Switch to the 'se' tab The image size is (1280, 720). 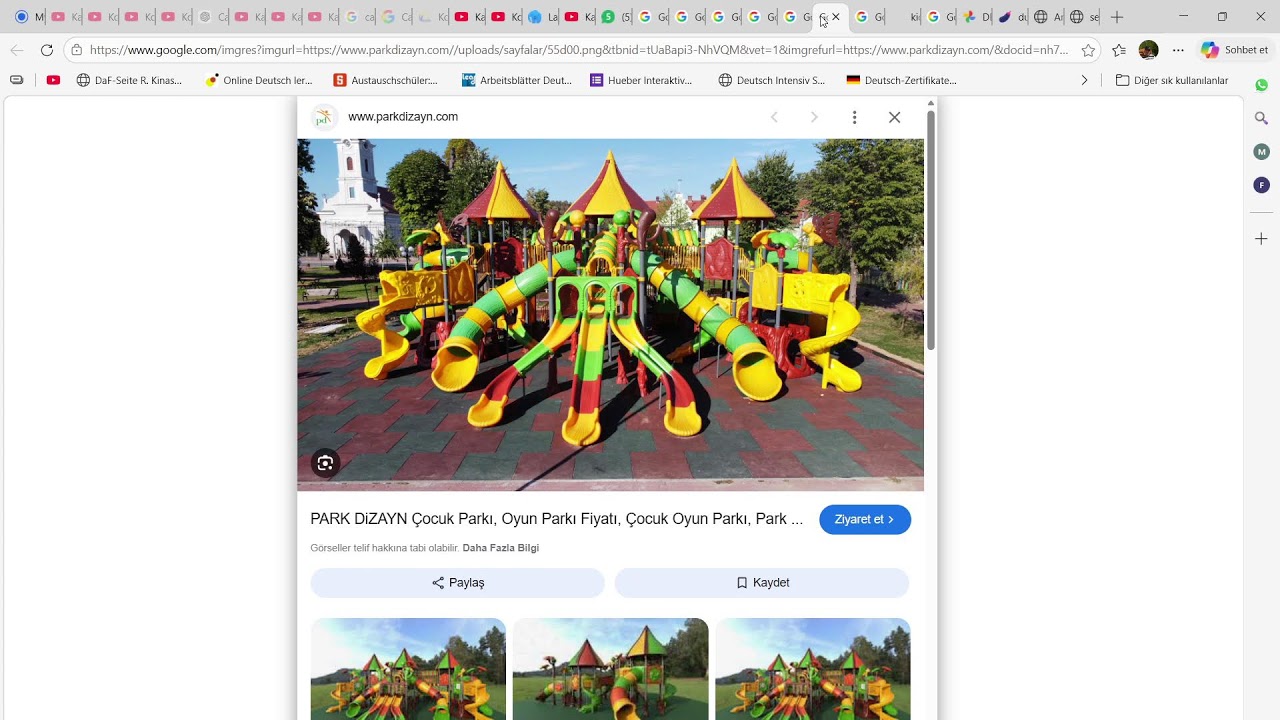pyautogui.click(x=1084, y=17)
